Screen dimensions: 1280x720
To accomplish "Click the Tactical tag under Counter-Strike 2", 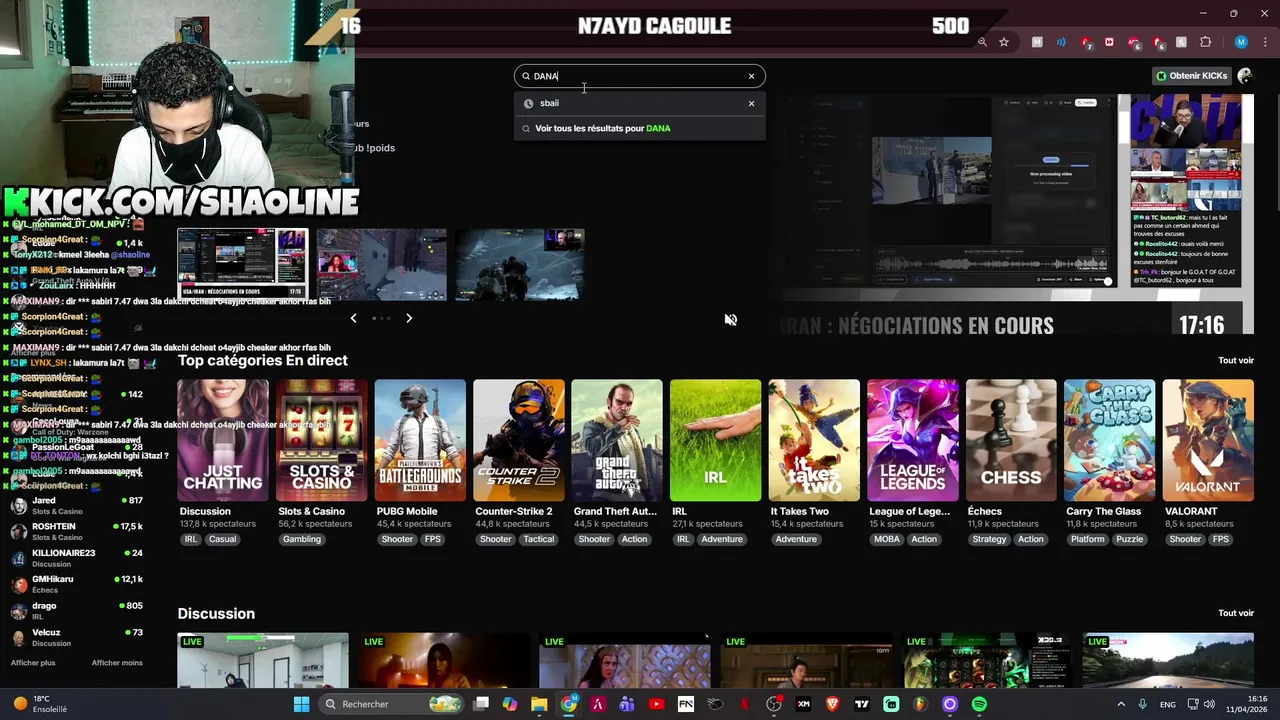I will [538, 539].
